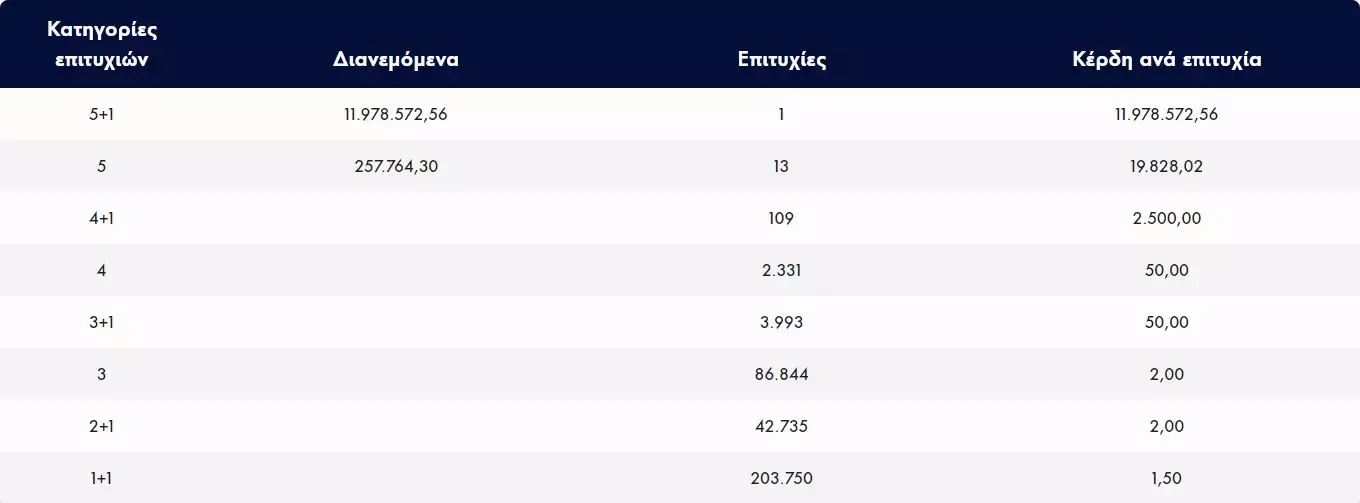
Task: Select the 86.844 successes cell
Action: tap(781, 374)
